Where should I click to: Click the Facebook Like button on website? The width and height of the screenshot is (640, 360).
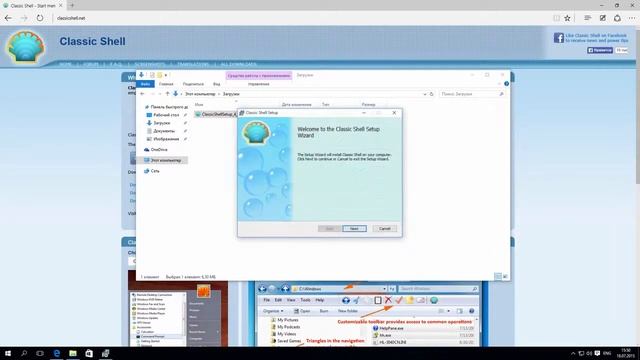[600, 50]
